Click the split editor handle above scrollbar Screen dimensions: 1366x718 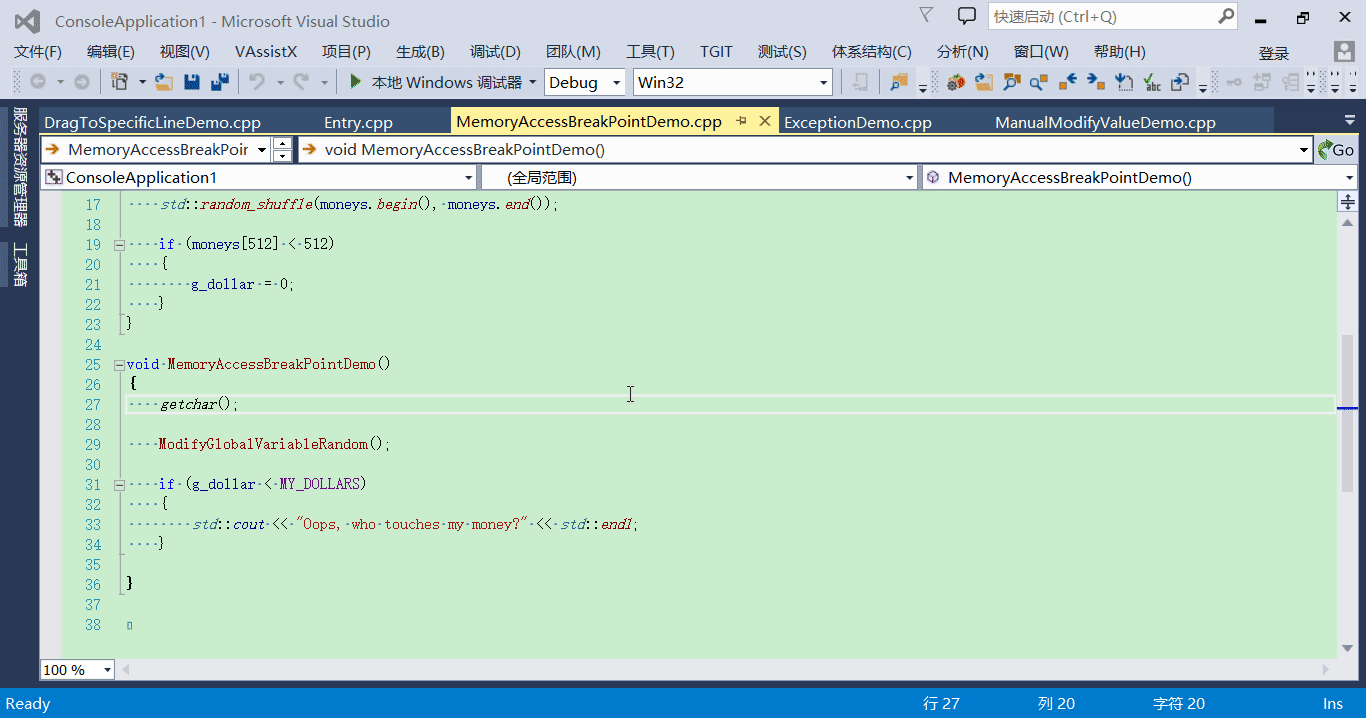(1347, 203)
